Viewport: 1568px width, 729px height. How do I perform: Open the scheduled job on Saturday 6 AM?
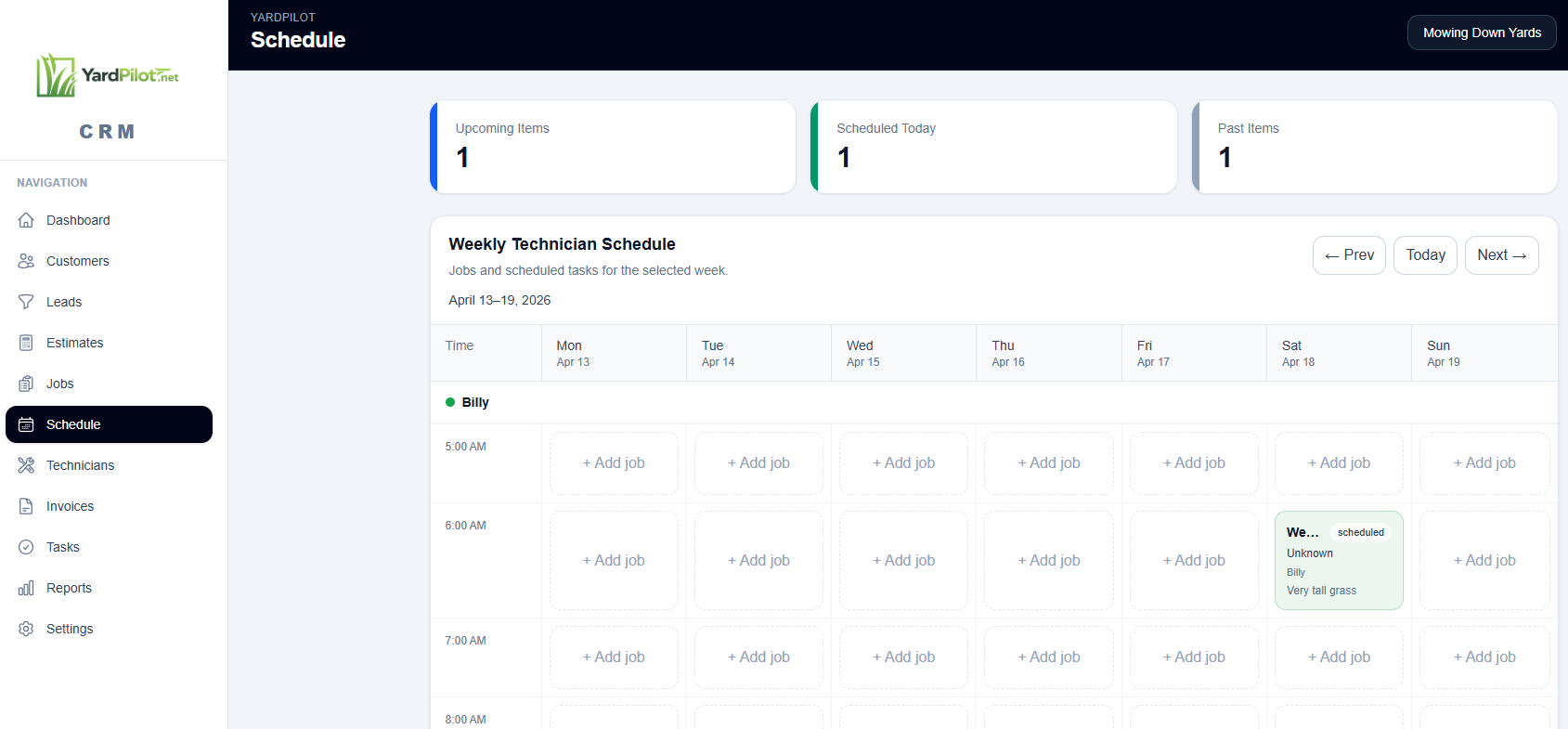coord(1338,561)
